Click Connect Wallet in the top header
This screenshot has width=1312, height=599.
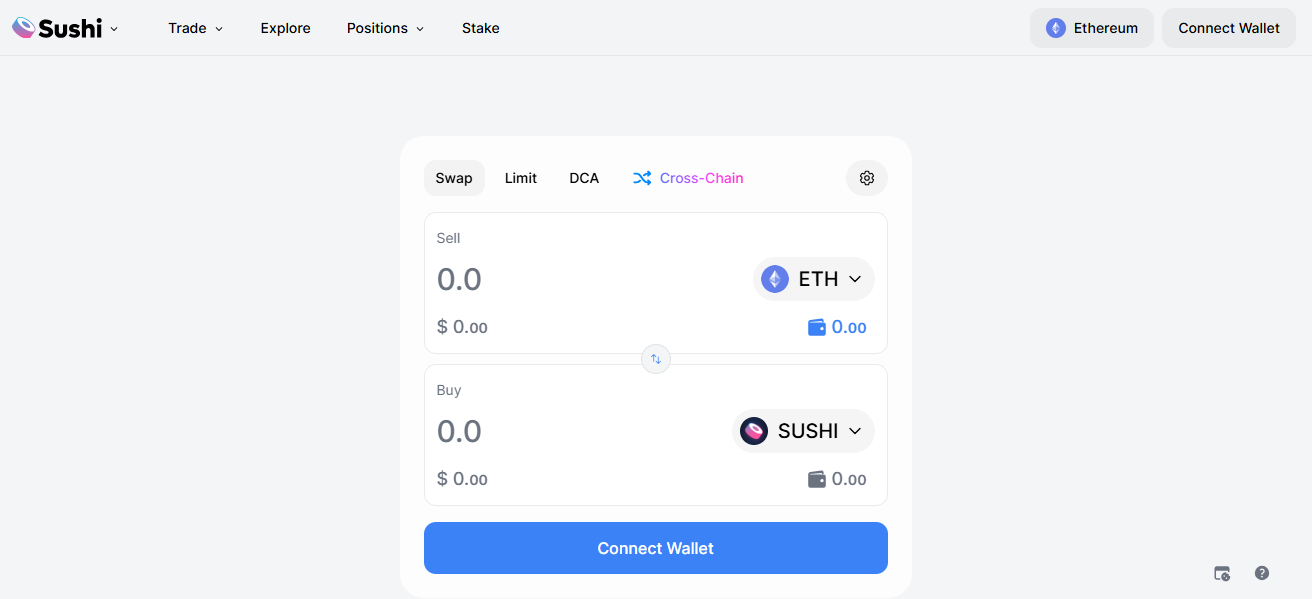pos(1229,28)
